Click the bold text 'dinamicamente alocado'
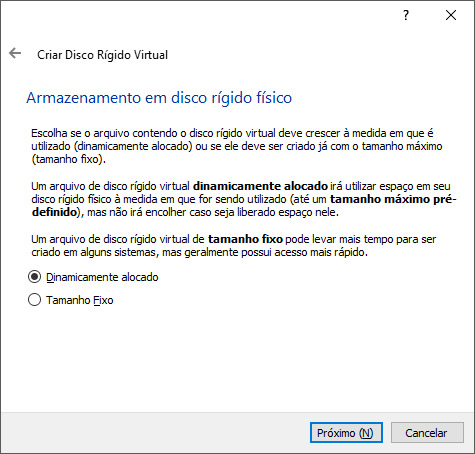This screenshot has height=454, width=475. 260,186
